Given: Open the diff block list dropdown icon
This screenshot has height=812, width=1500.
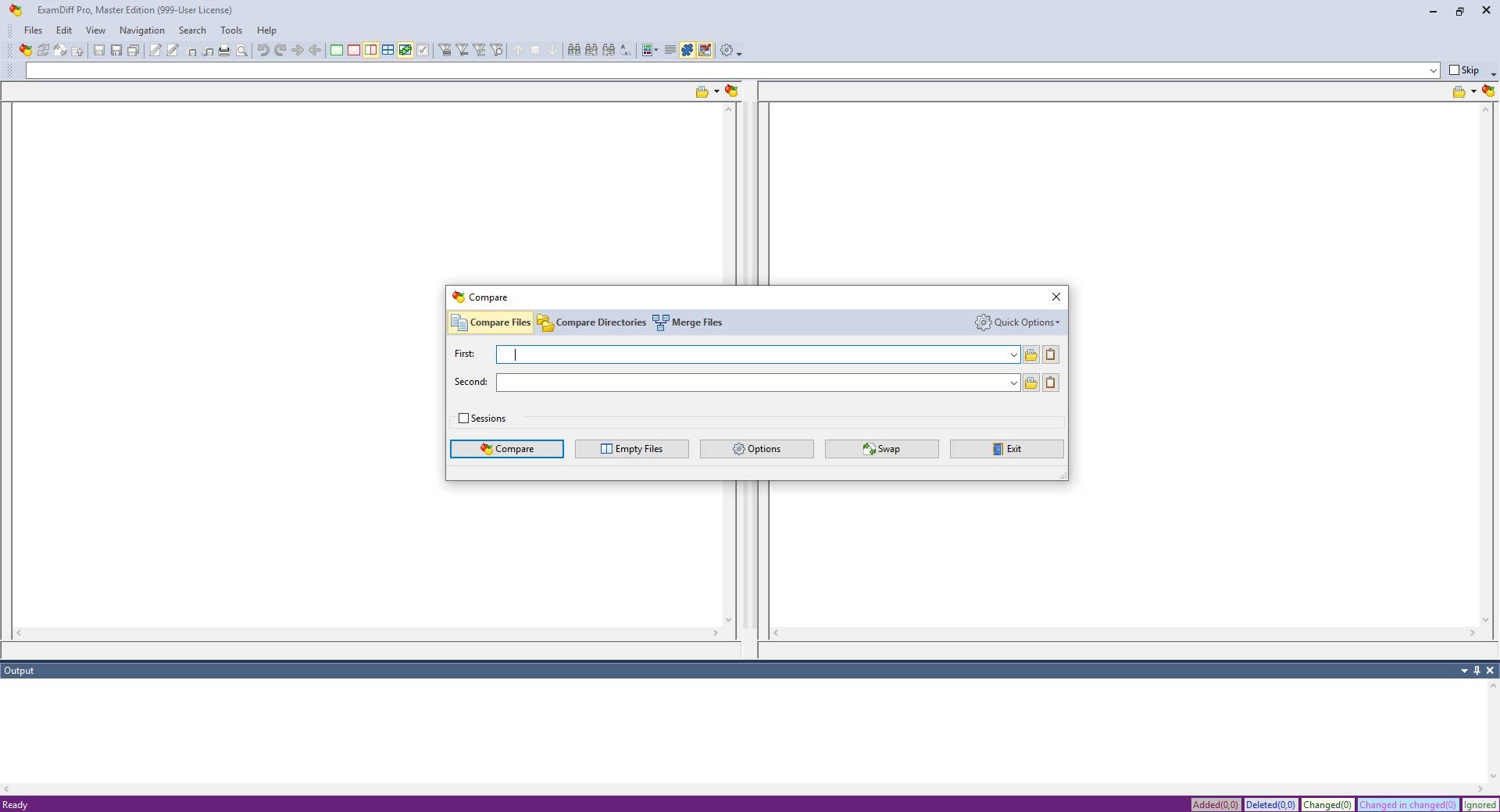Looking at the screenshot, I should 650,51.
